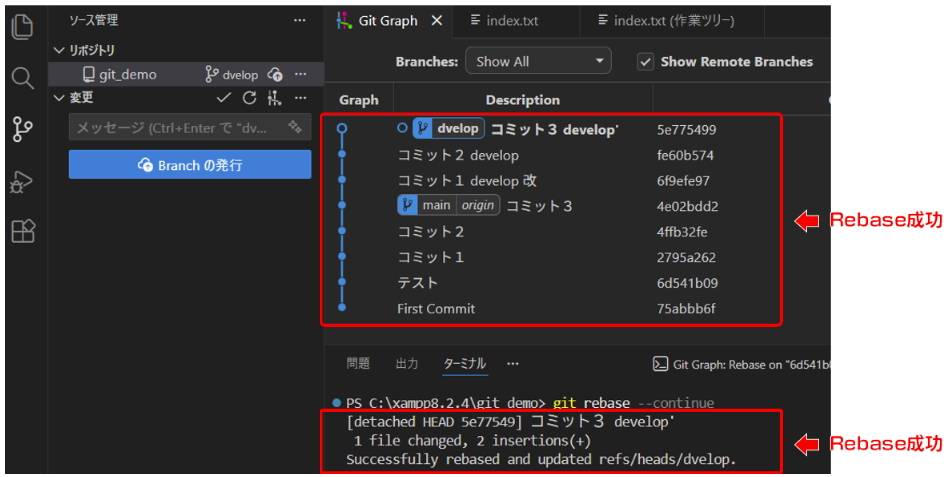Toggle the Show Remote Branches checkbox
This screenshot has width=950, height=477.
click(x=646, y=62)
